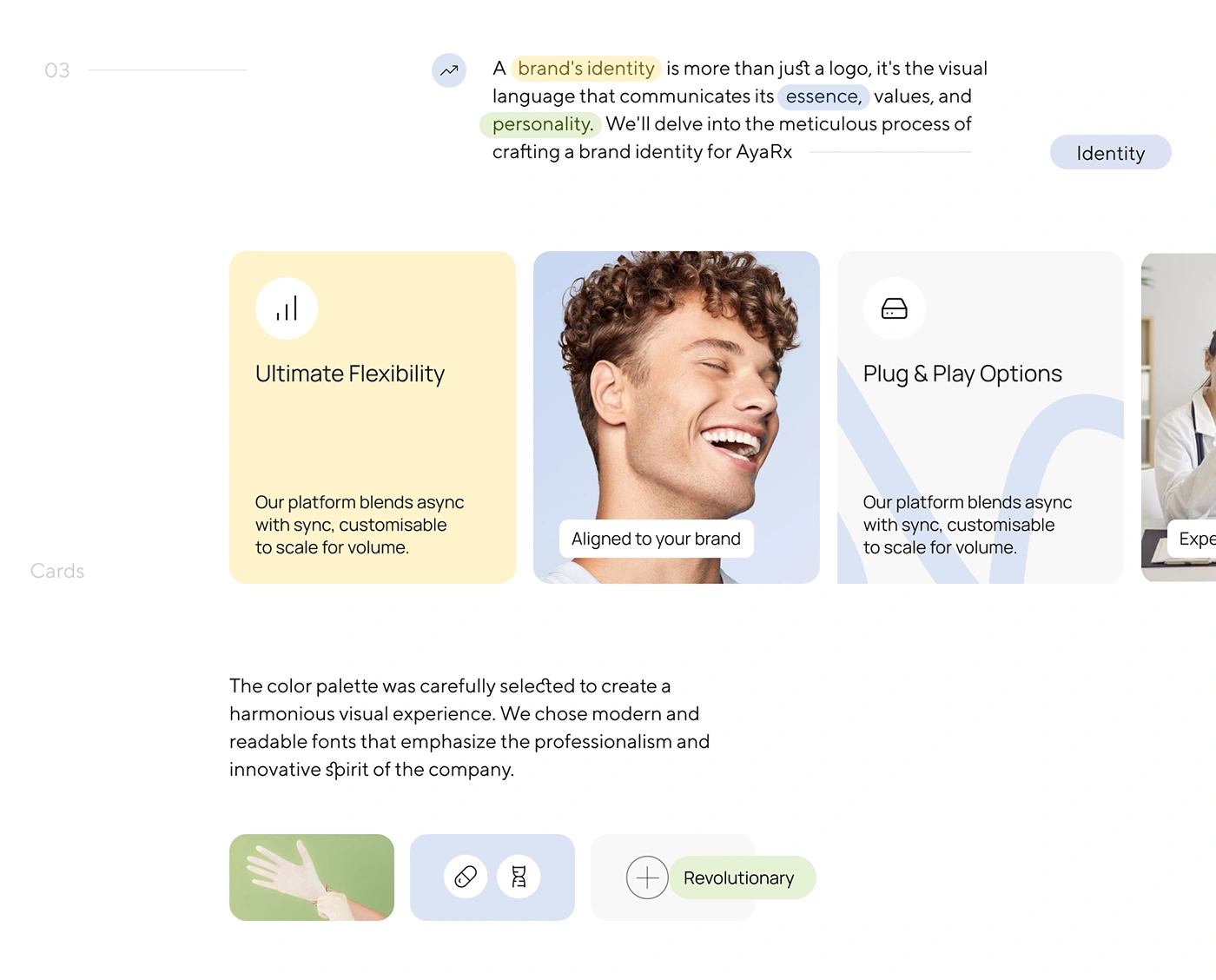Click the hard drive icon above Plug & Play Options
Screen dimensions: 1216x980
895,308
